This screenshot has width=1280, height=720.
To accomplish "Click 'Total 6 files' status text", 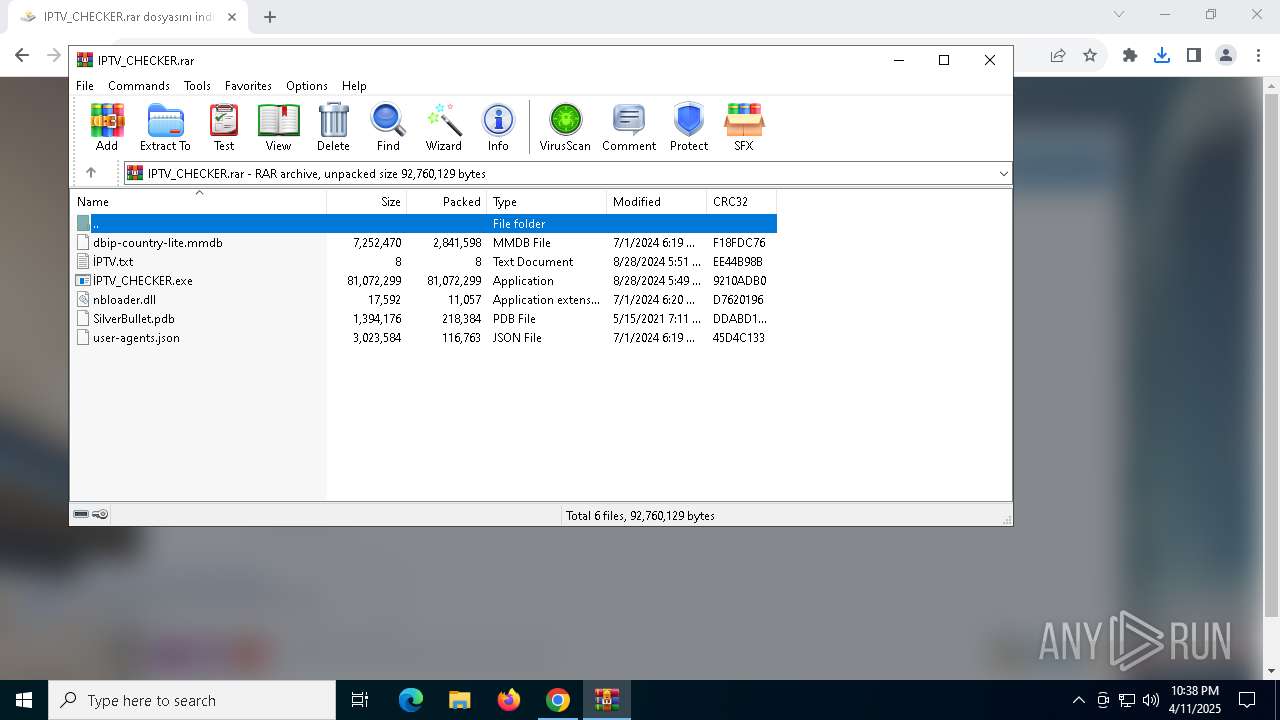I will [640, 516].
